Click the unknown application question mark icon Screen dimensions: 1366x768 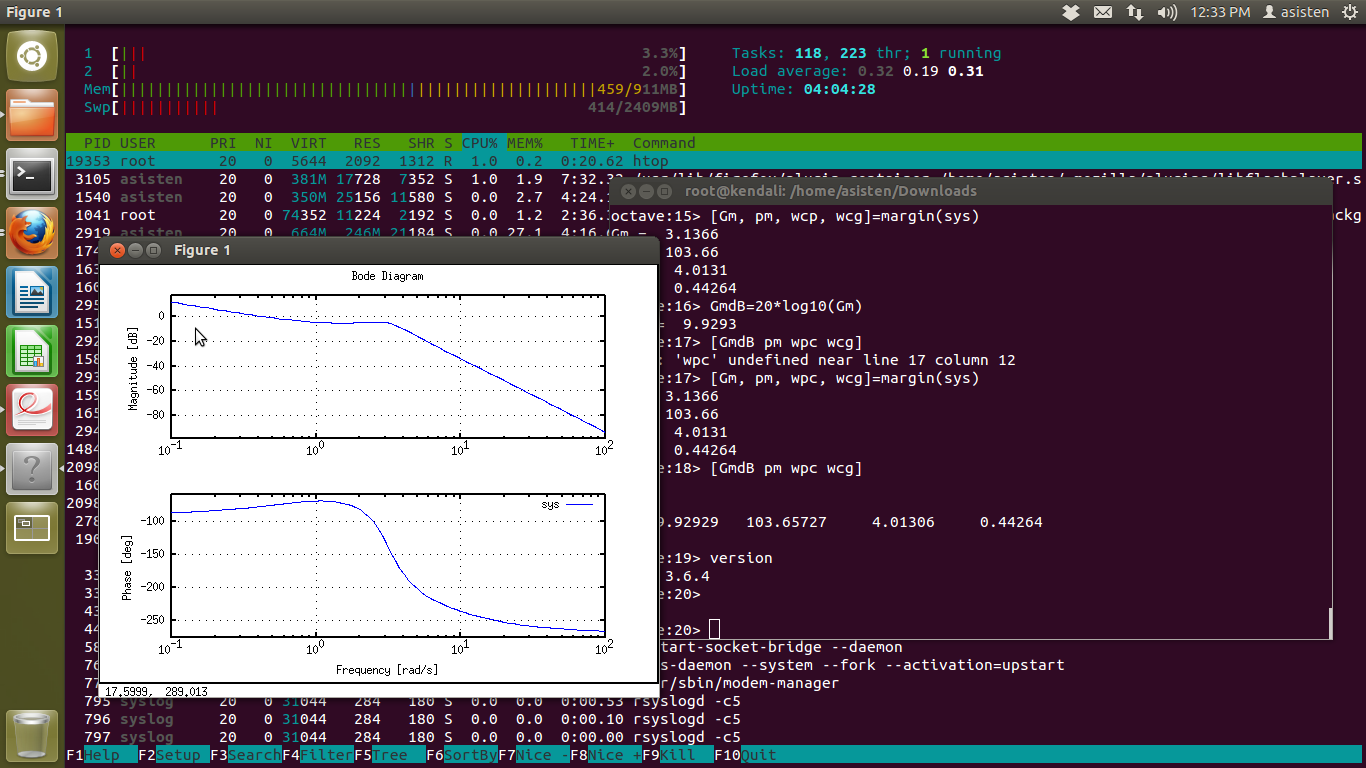(x=32, y=468)
